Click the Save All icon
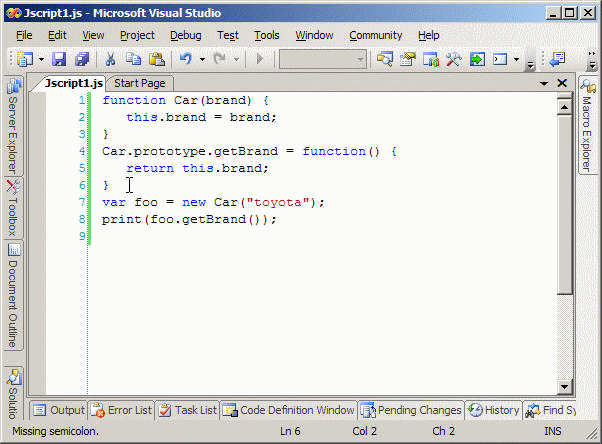This screenshot has width=602, height=444. [80, 60]
